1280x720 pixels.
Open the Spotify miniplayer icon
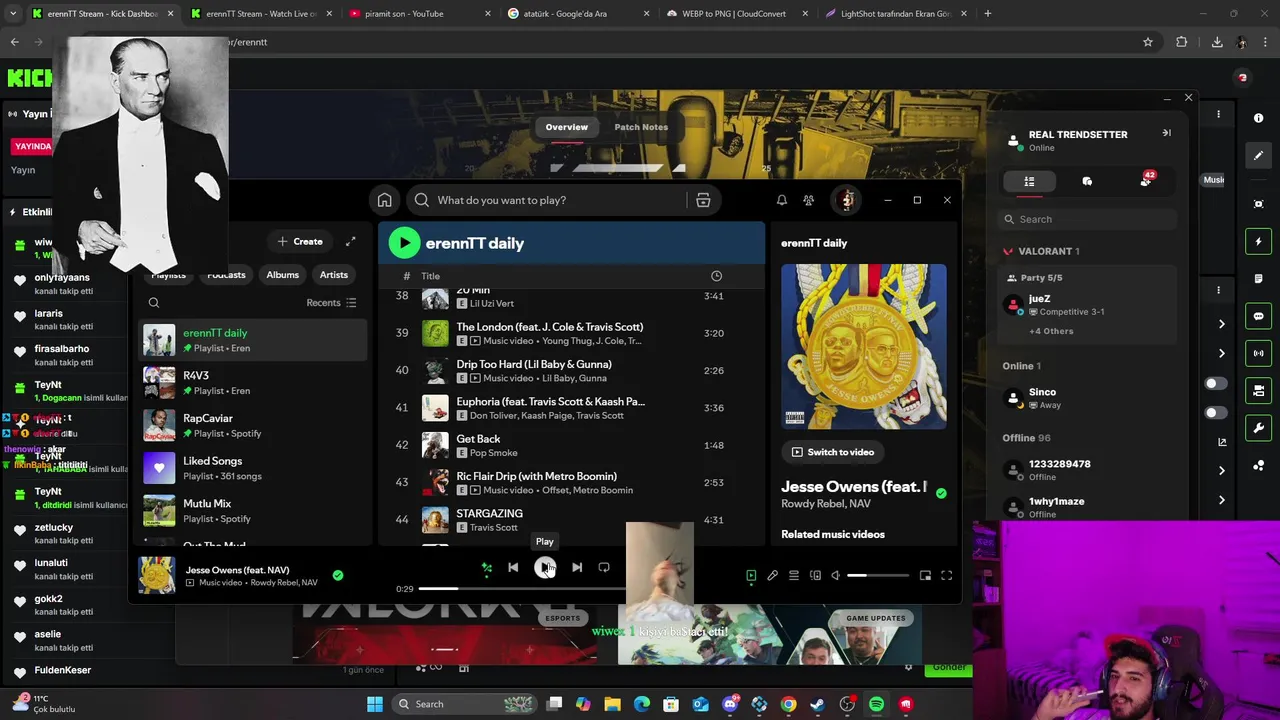pyautogui.click(x=925, y=575)
